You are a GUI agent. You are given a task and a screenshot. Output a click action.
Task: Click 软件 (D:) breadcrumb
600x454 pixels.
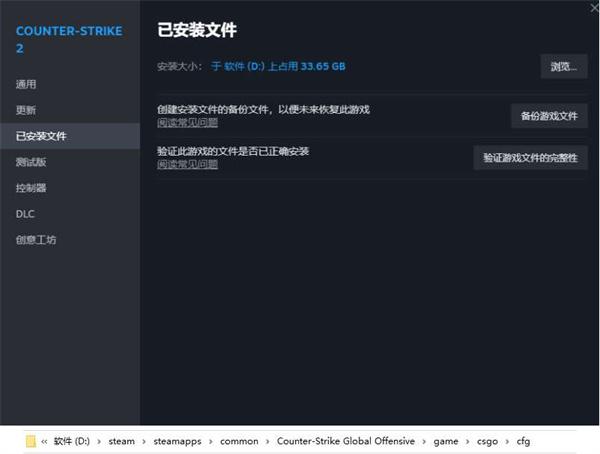point(72,441)
